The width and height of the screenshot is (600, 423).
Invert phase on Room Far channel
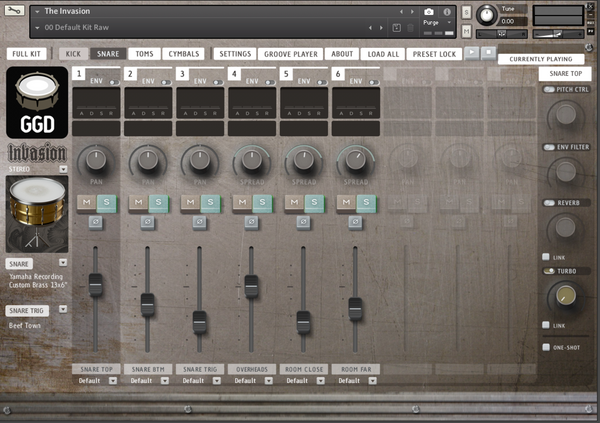point(355,222)
